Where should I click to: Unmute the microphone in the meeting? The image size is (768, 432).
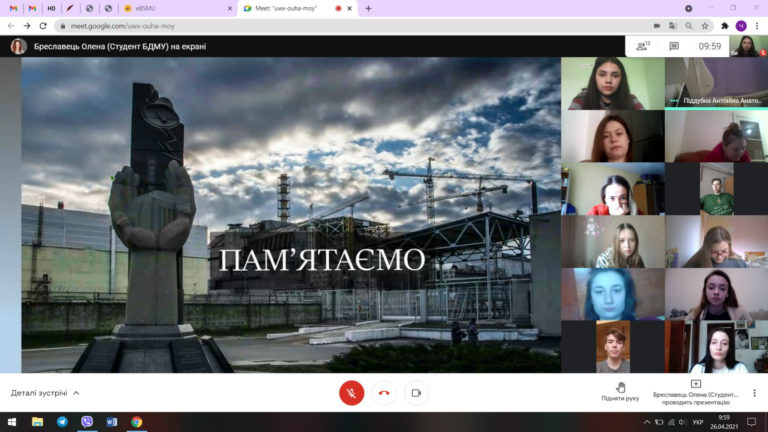[351, 393]
